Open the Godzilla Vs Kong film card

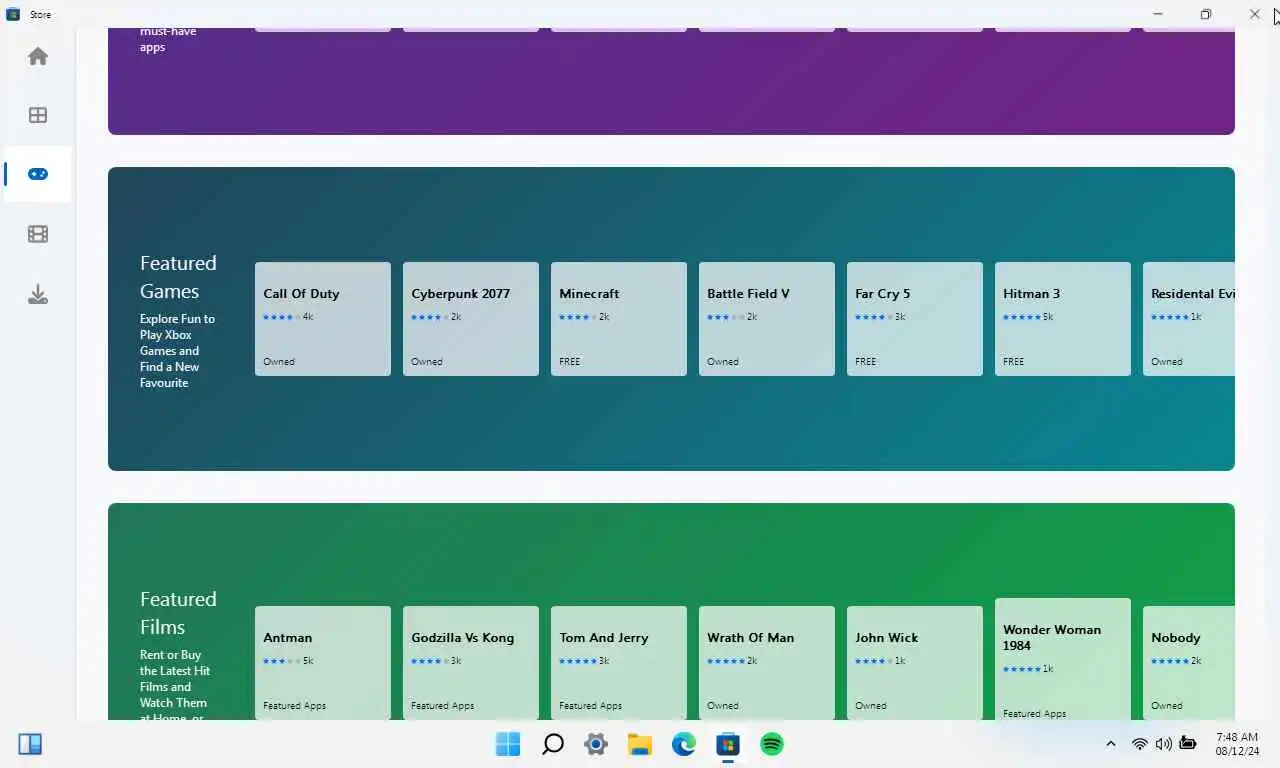[x=471, y=663]
